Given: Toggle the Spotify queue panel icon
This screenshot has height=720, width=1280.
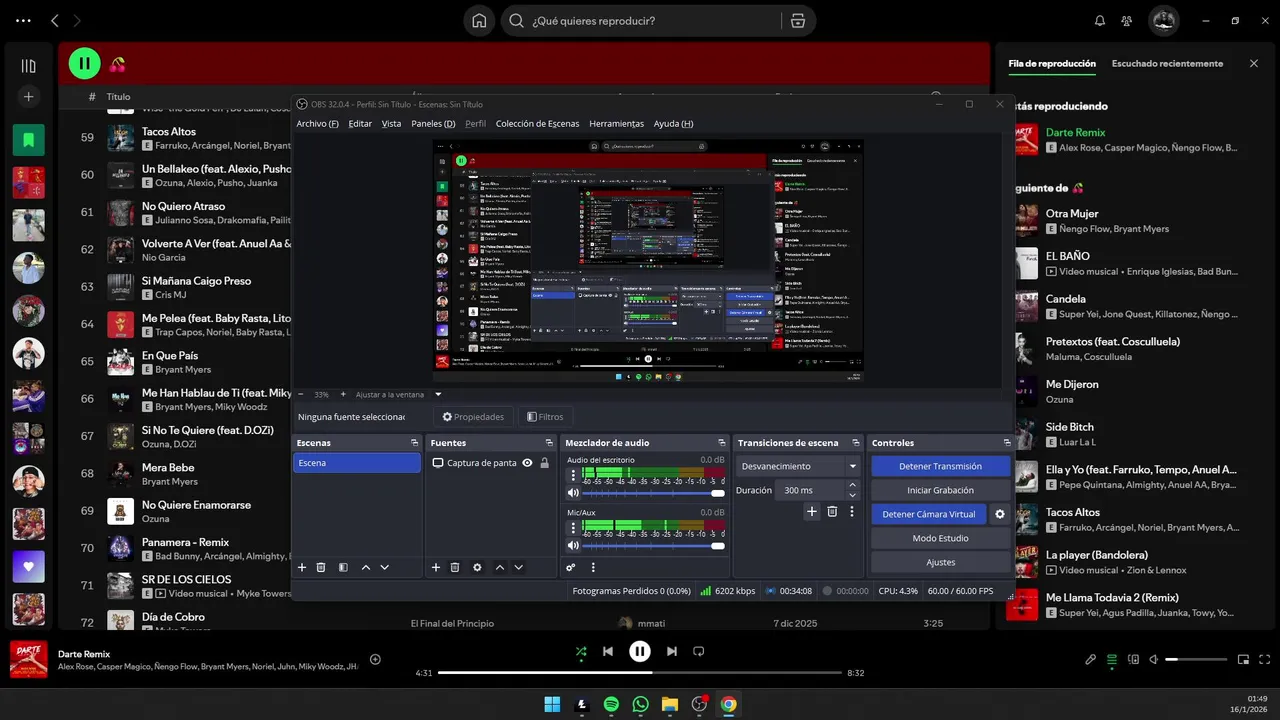Looking at the screenshot, I should [x=1112, y=659].
